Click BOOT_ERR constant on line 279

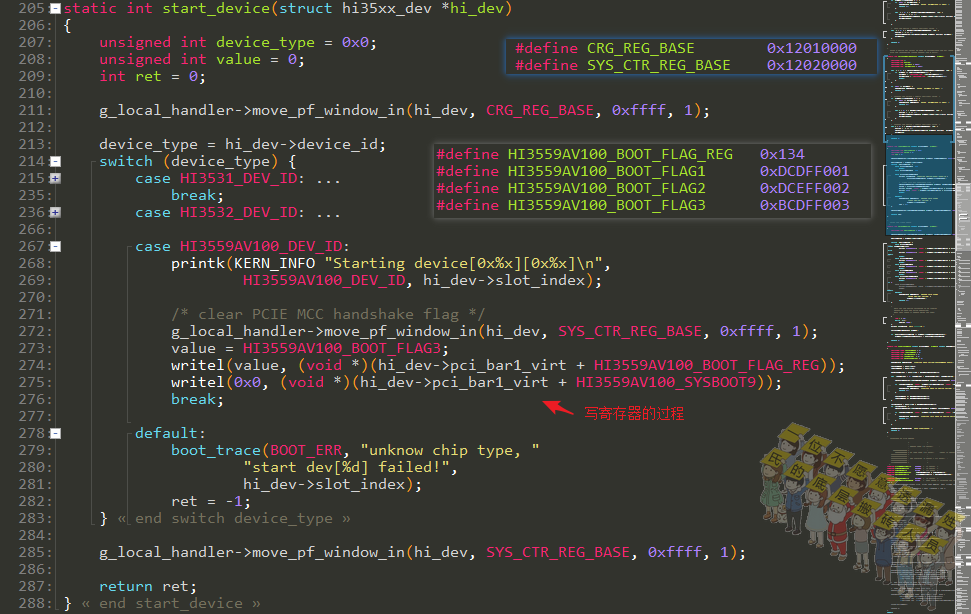click(306, 451)
